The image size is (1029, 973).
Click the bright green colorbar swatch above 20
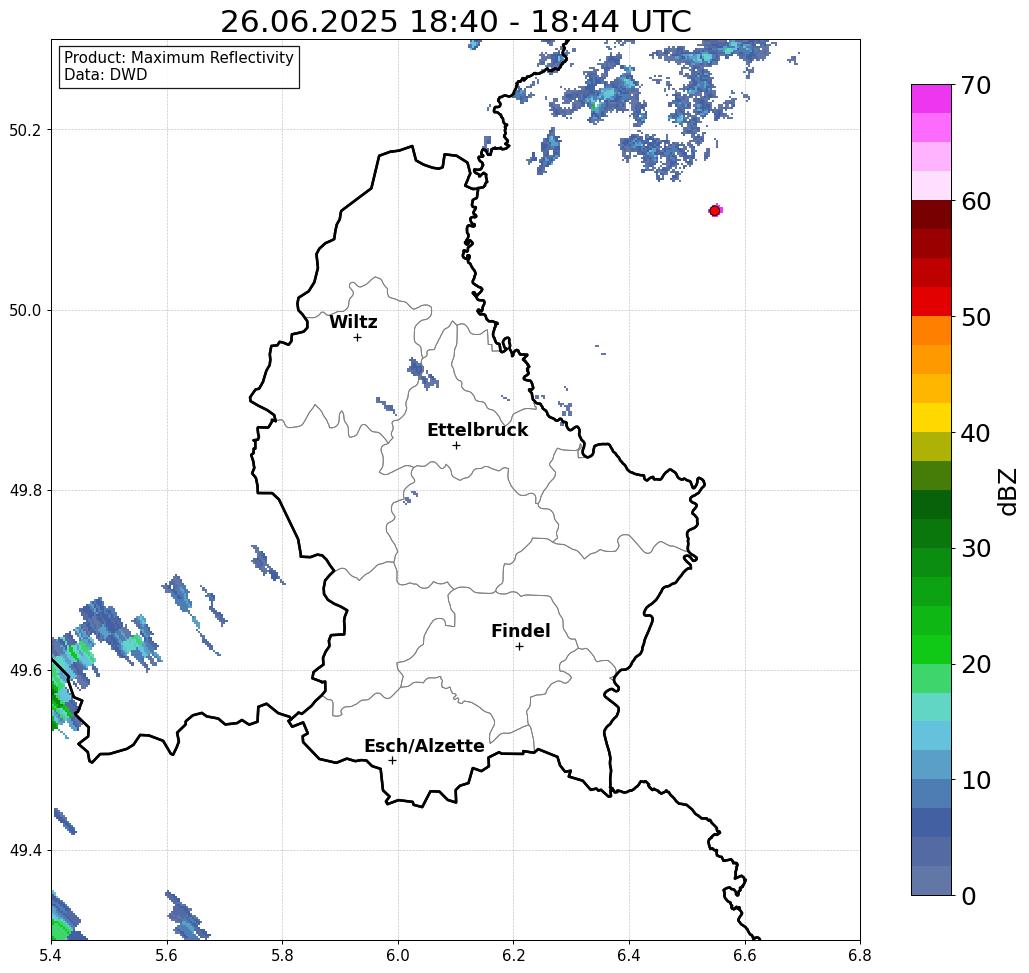tap(931, 649)
